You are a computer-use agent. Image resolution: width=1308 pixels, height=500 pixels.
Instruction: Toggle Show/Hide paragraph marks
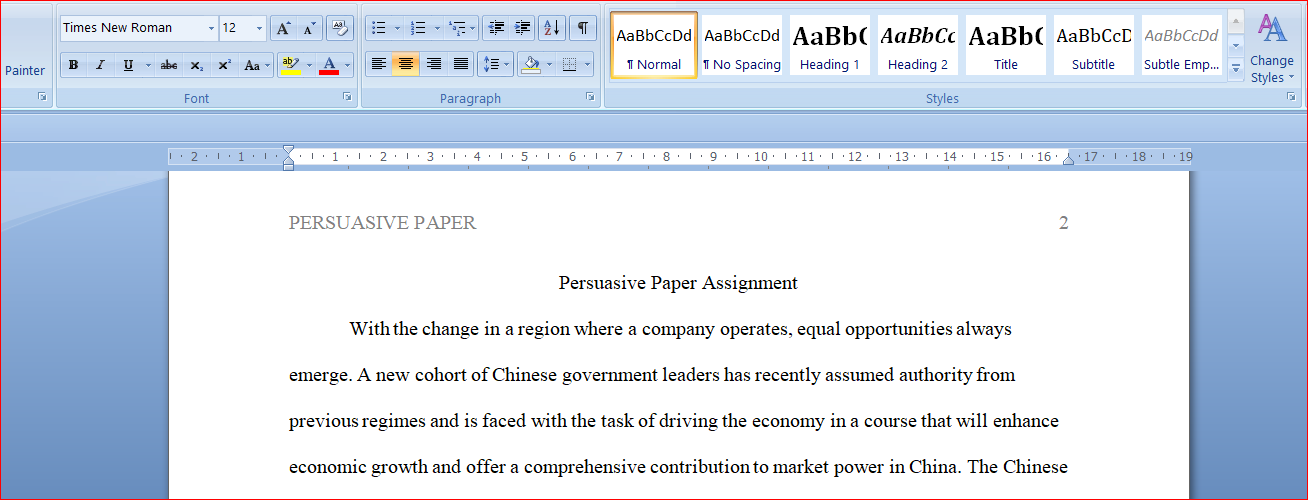[x=583, y=28]
